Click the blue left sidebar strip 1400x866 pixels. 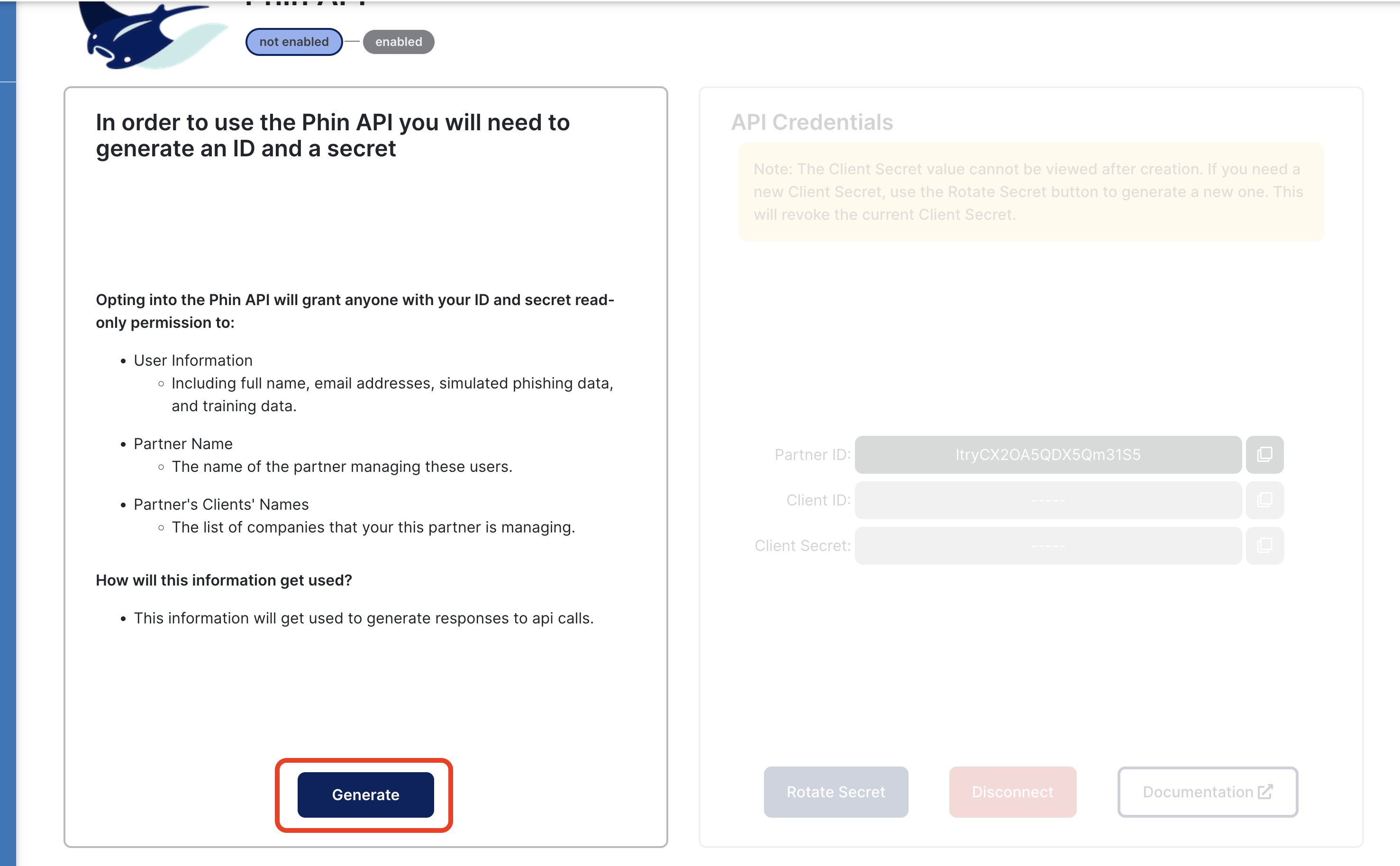tap(8, 433)
